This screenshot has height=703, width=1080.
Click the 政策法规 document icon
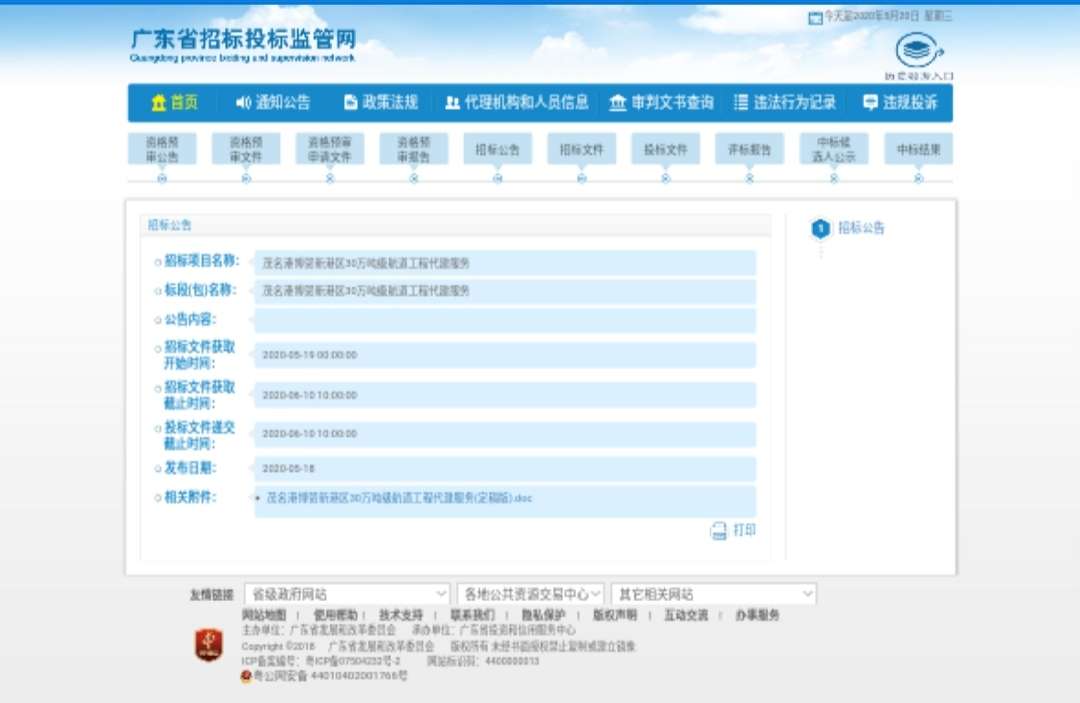[x=351, y=103]
